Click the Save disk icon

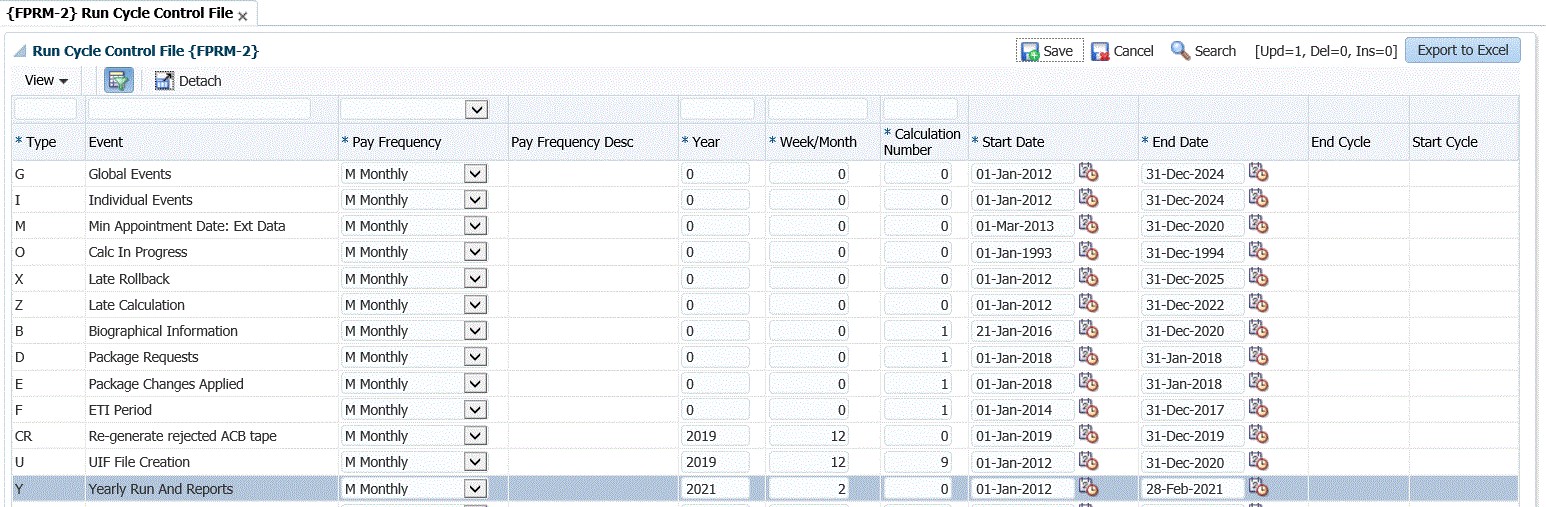point(1030,51)
